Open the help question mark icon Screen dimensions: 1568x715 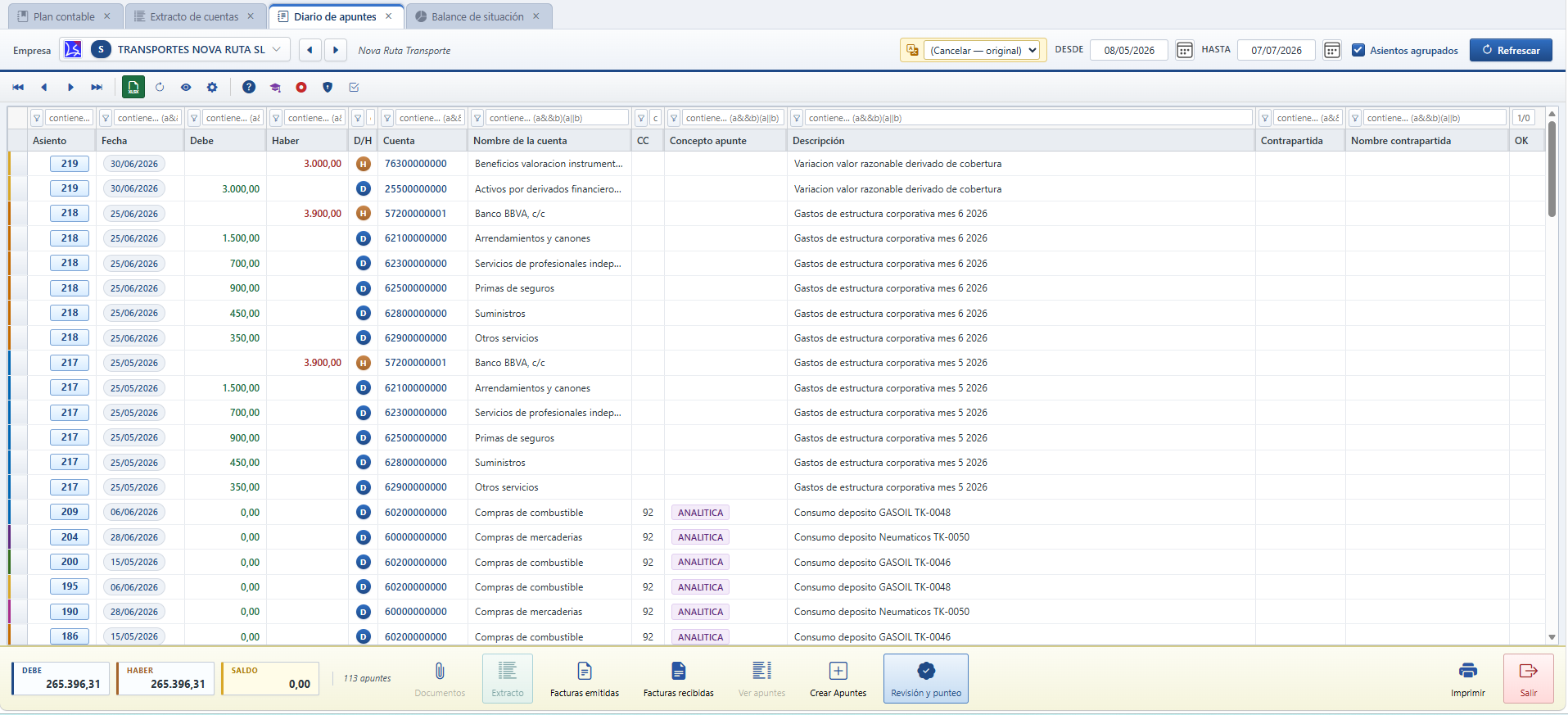pos(249,87)
